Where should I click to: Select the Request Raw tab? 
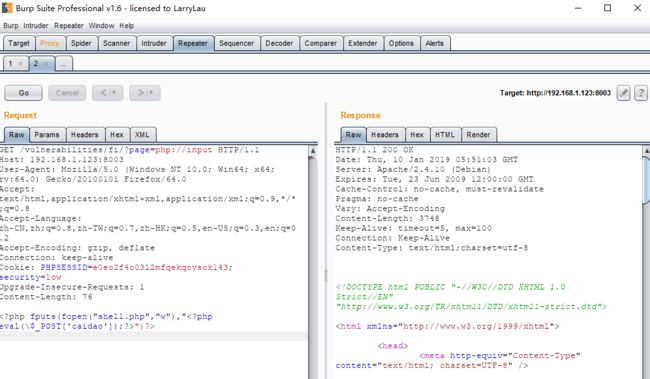[17, 135]
